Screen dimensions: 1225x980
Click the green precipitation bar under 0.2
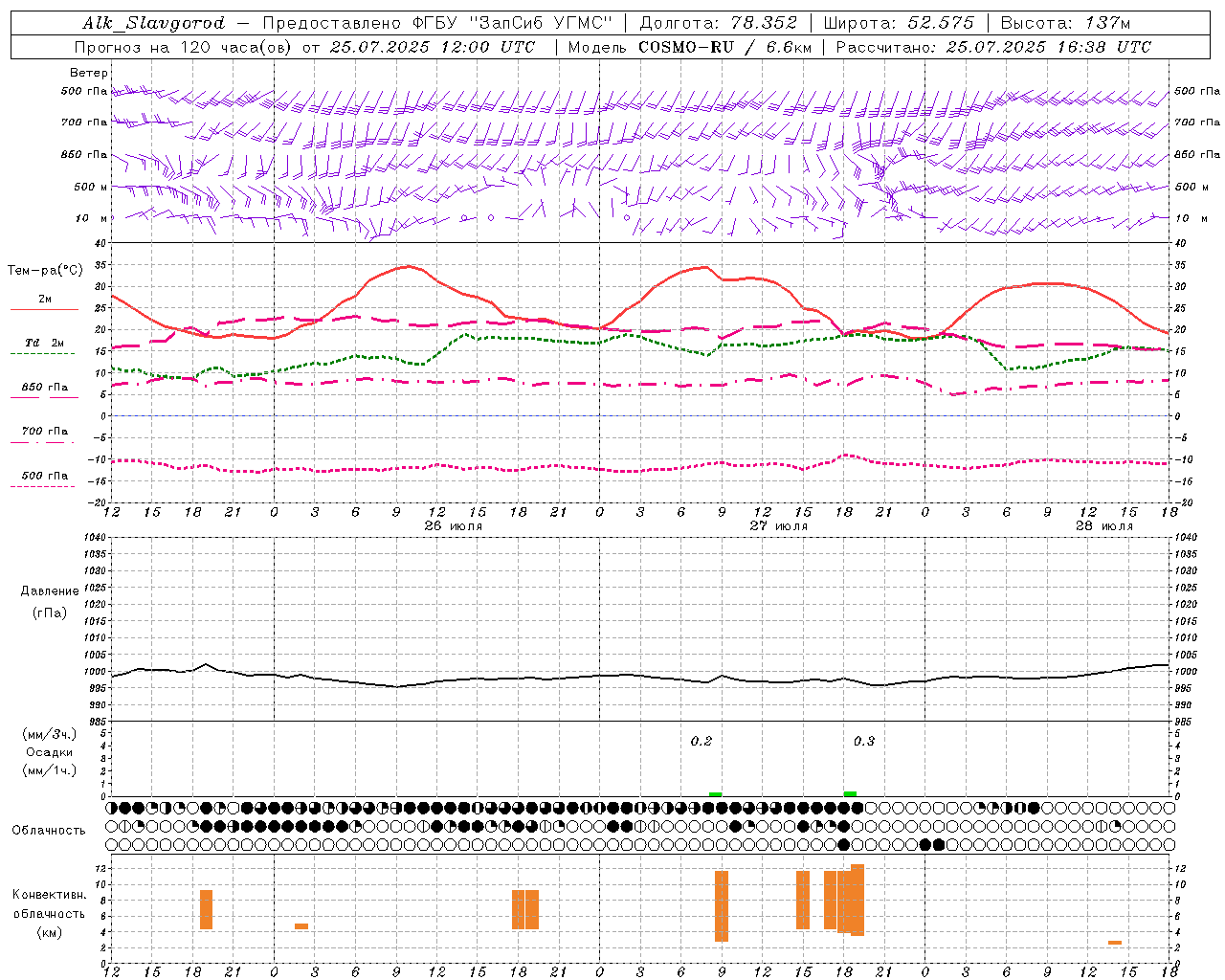[x=716, y=794]
